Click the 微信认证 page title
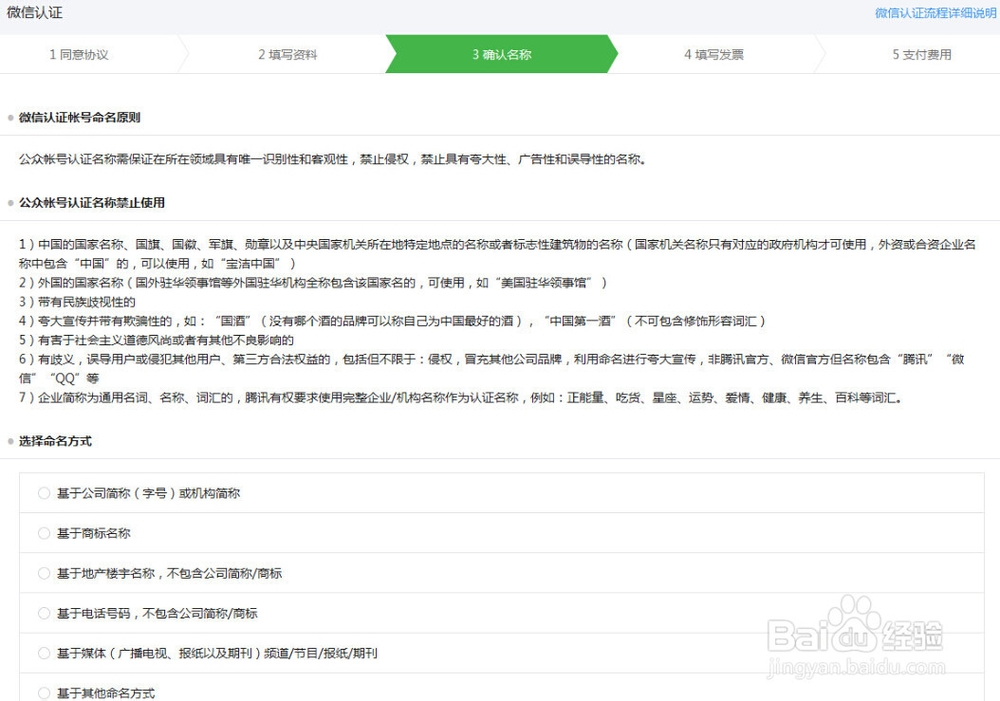1000x701 pixels. (37, 13)
